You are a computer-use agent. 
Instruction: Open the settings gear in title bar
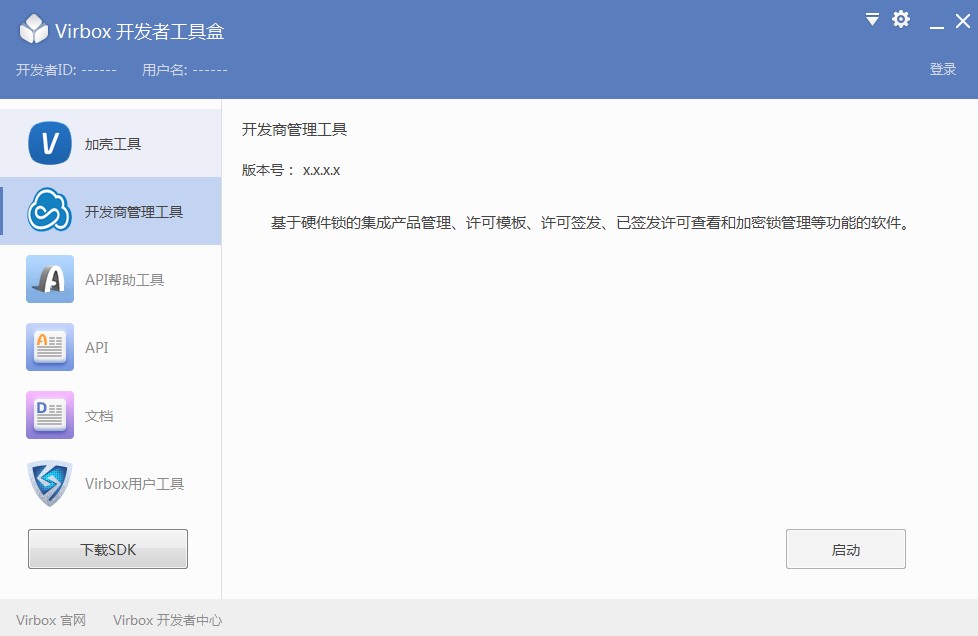click(x=900, y=18)
